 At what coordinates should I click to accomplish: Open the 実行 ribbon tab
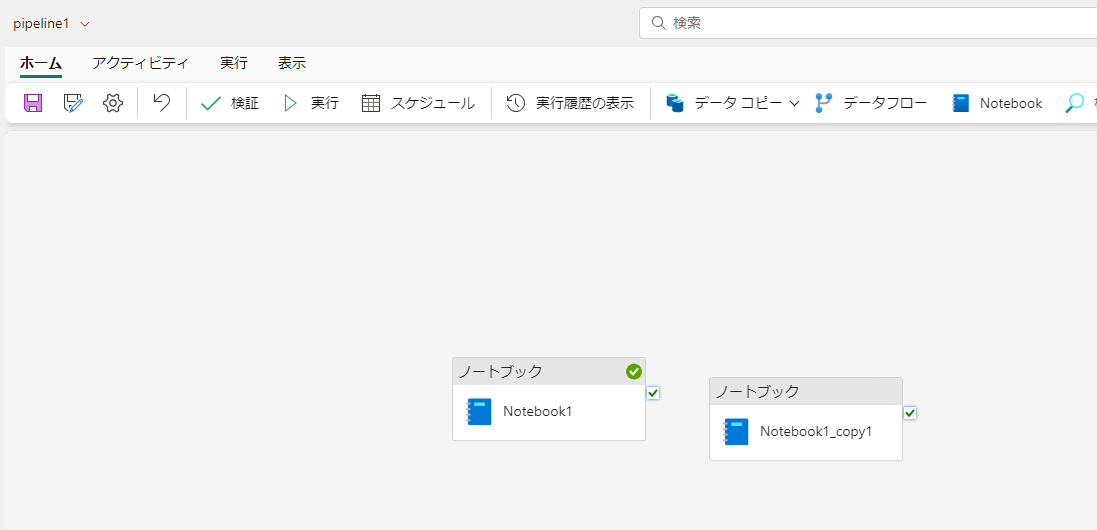click(234, 63)
